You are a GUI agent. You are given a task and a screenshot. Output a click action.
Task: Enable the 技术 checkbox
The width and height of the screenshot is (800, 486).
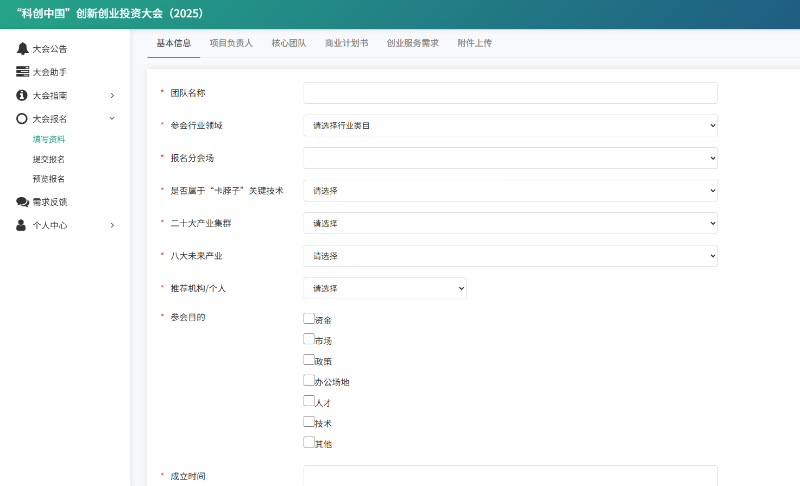309,421
